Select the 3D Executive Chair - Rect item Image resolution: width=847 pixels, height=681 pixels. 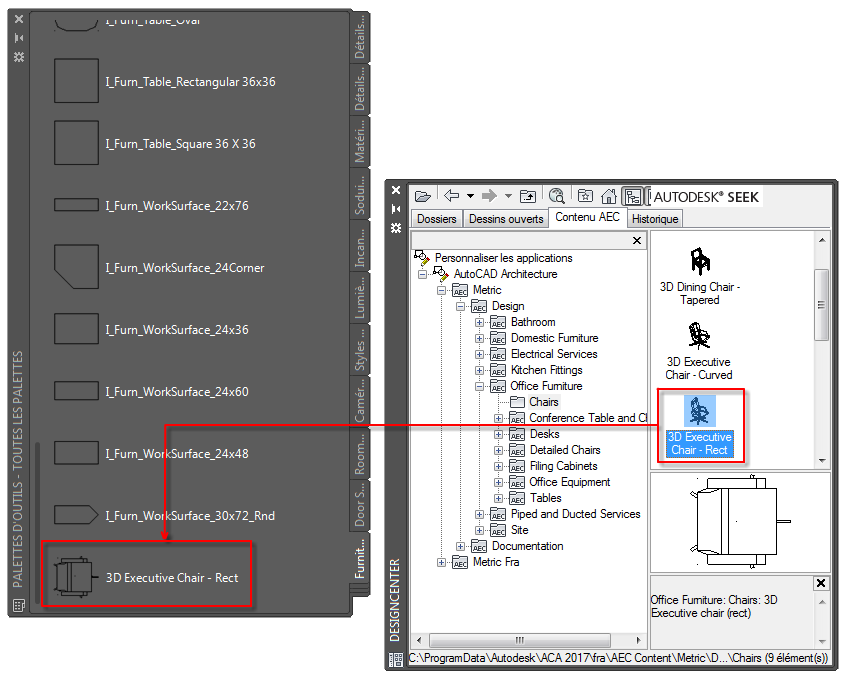[x=700, y=426]
